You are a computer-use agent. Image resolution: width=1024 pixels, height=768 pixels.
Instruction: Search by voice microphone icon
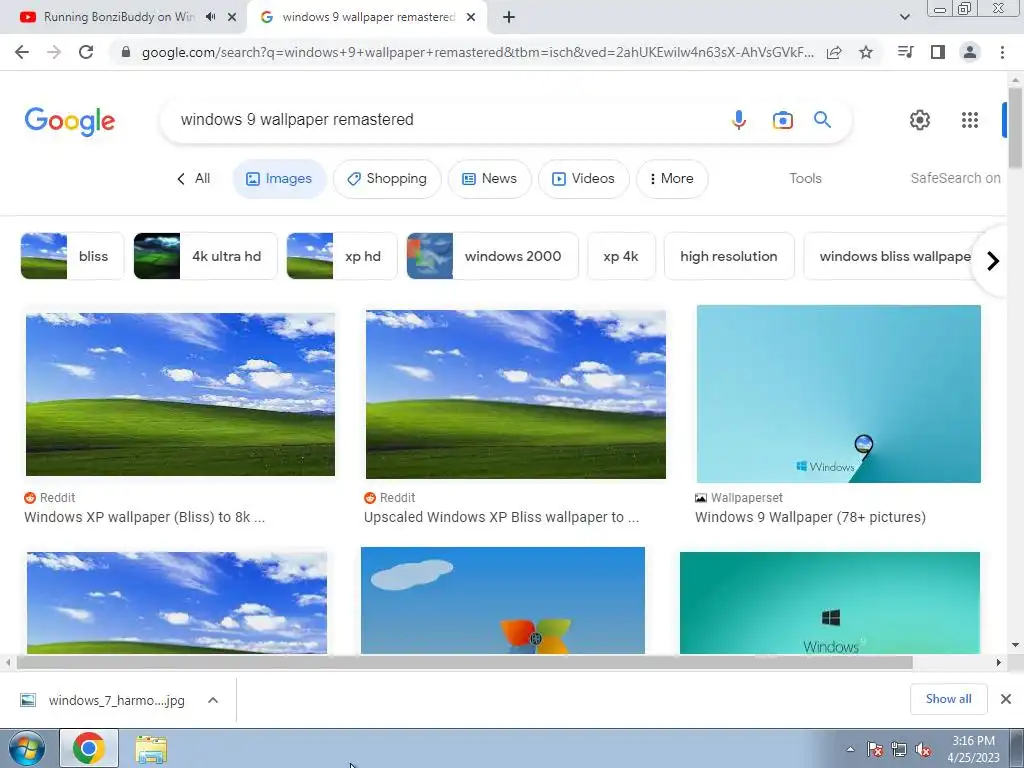(739, 120)
